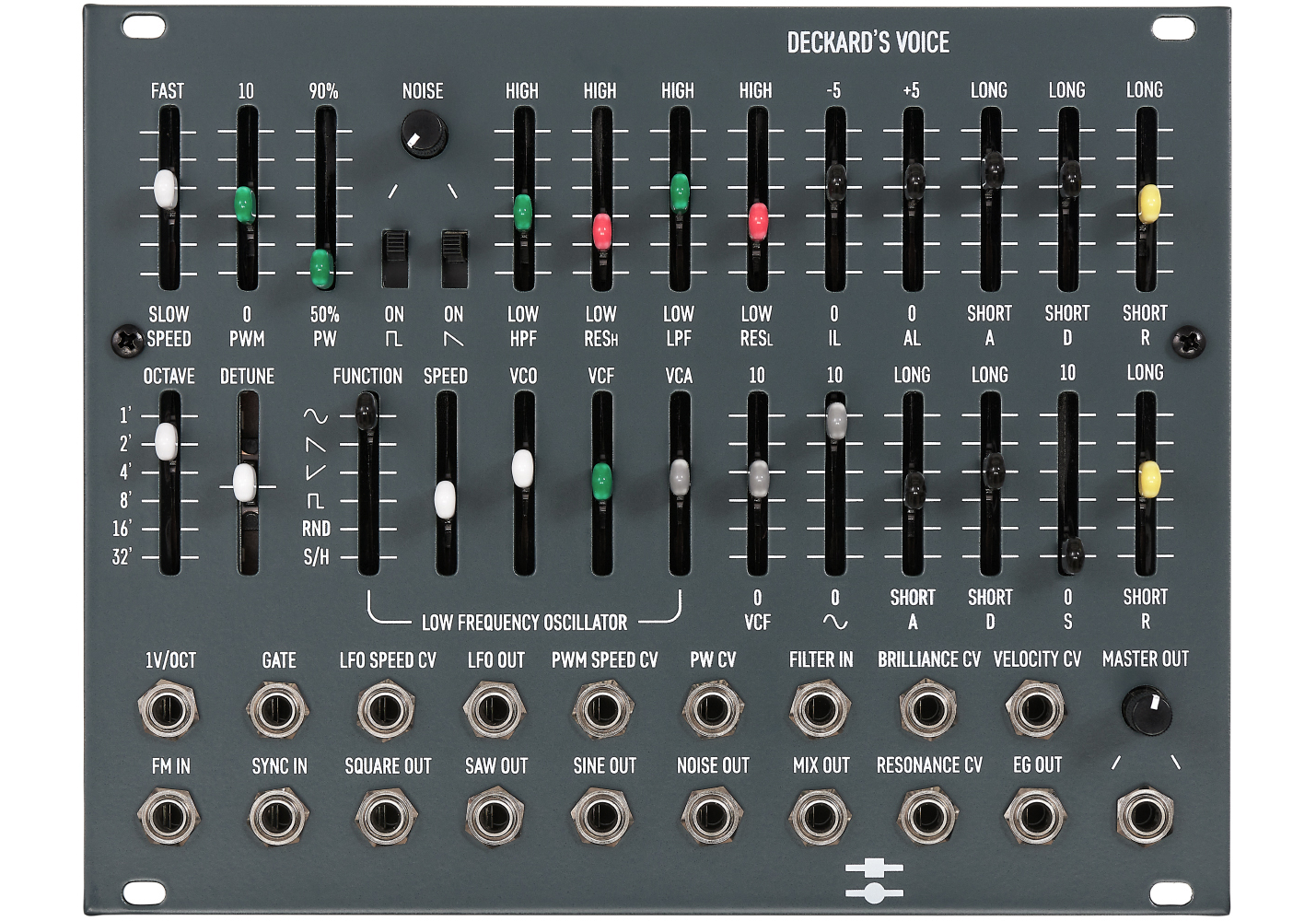This screenshot has width=1316, height=921.
Task: Click the SAW OUT jack
Action: (x=495, y=817)
